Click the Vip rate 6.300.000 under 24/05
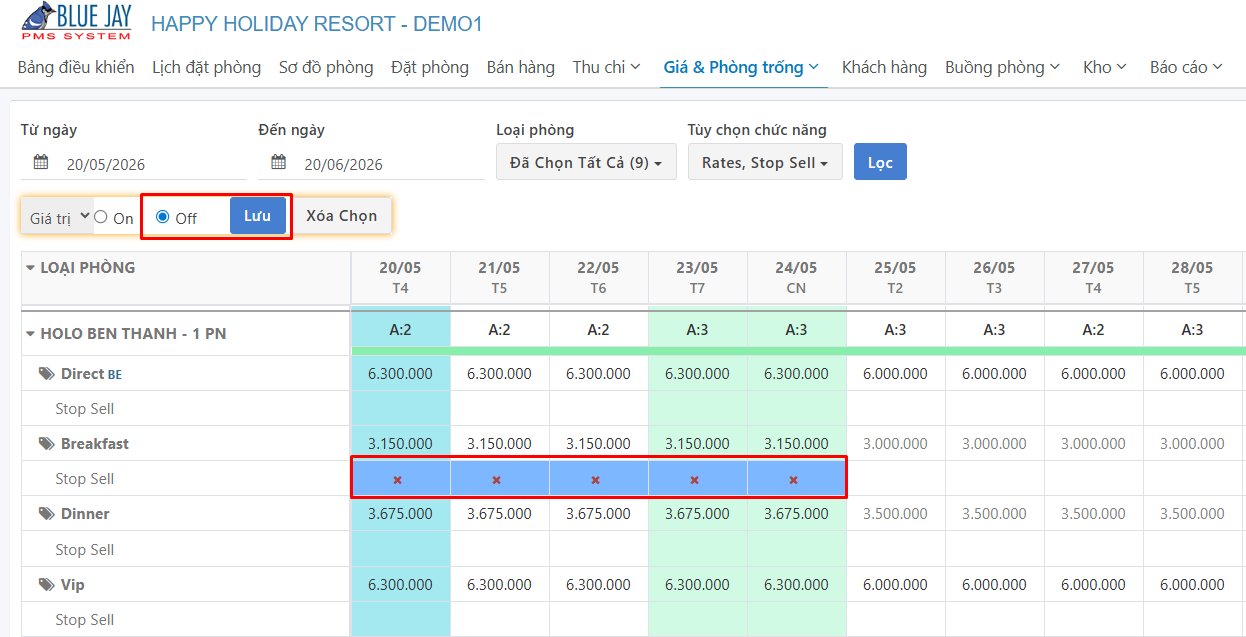The height and width of the screenshot is (637, 1246). pyautogui.click(x=796, y=585)
